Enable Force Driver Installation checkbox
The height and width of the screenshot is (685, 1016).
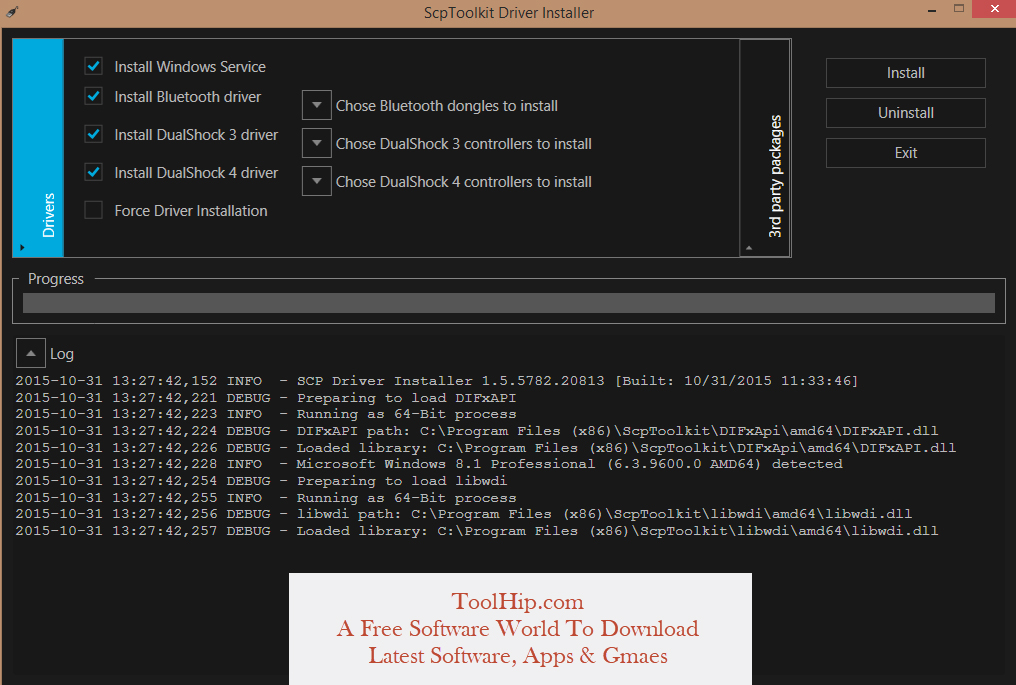[93, 210]
